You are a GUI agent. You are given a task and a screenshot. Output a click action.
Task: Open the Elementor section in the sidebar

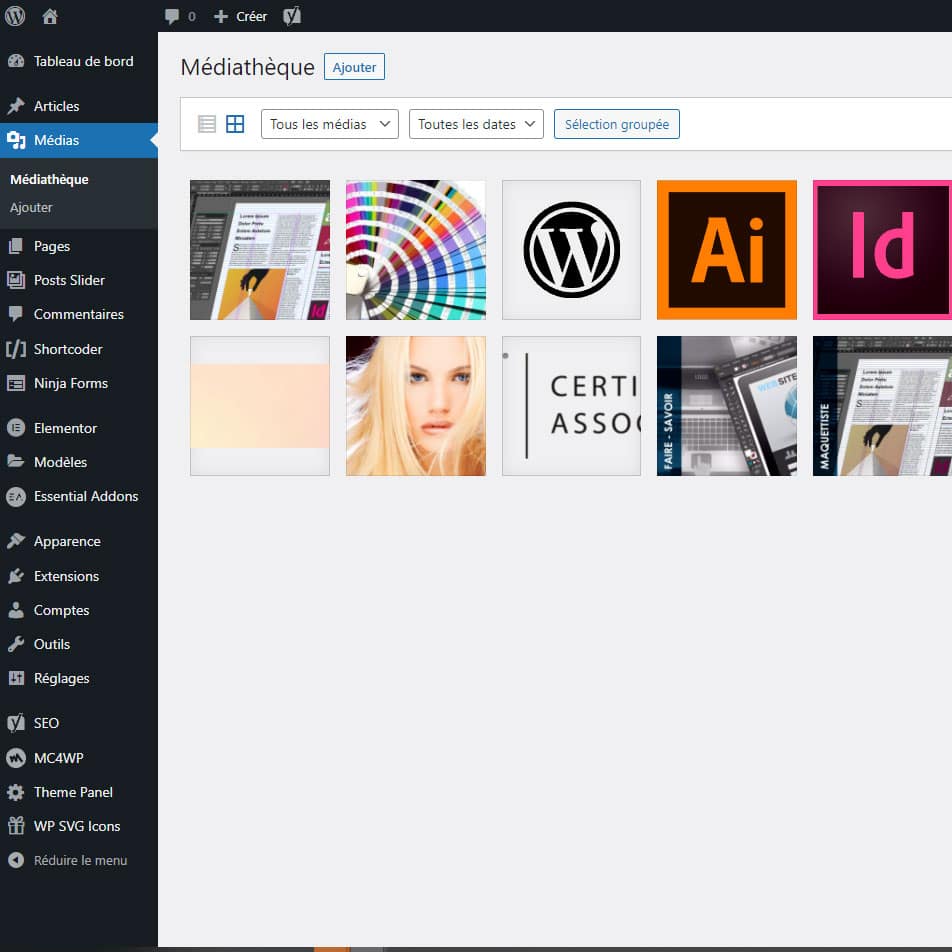pos(63,427)
